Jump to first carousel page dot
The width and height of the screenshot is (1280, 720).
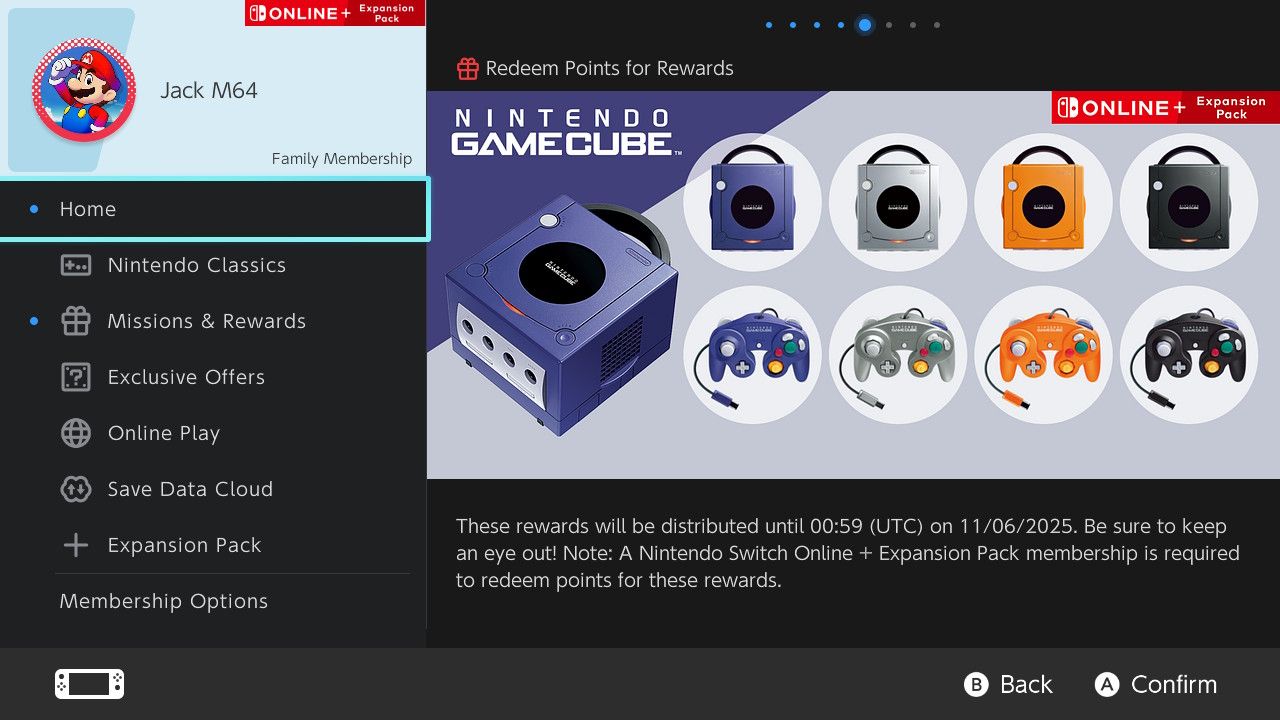pyautogui.click(x=769, y=25)
